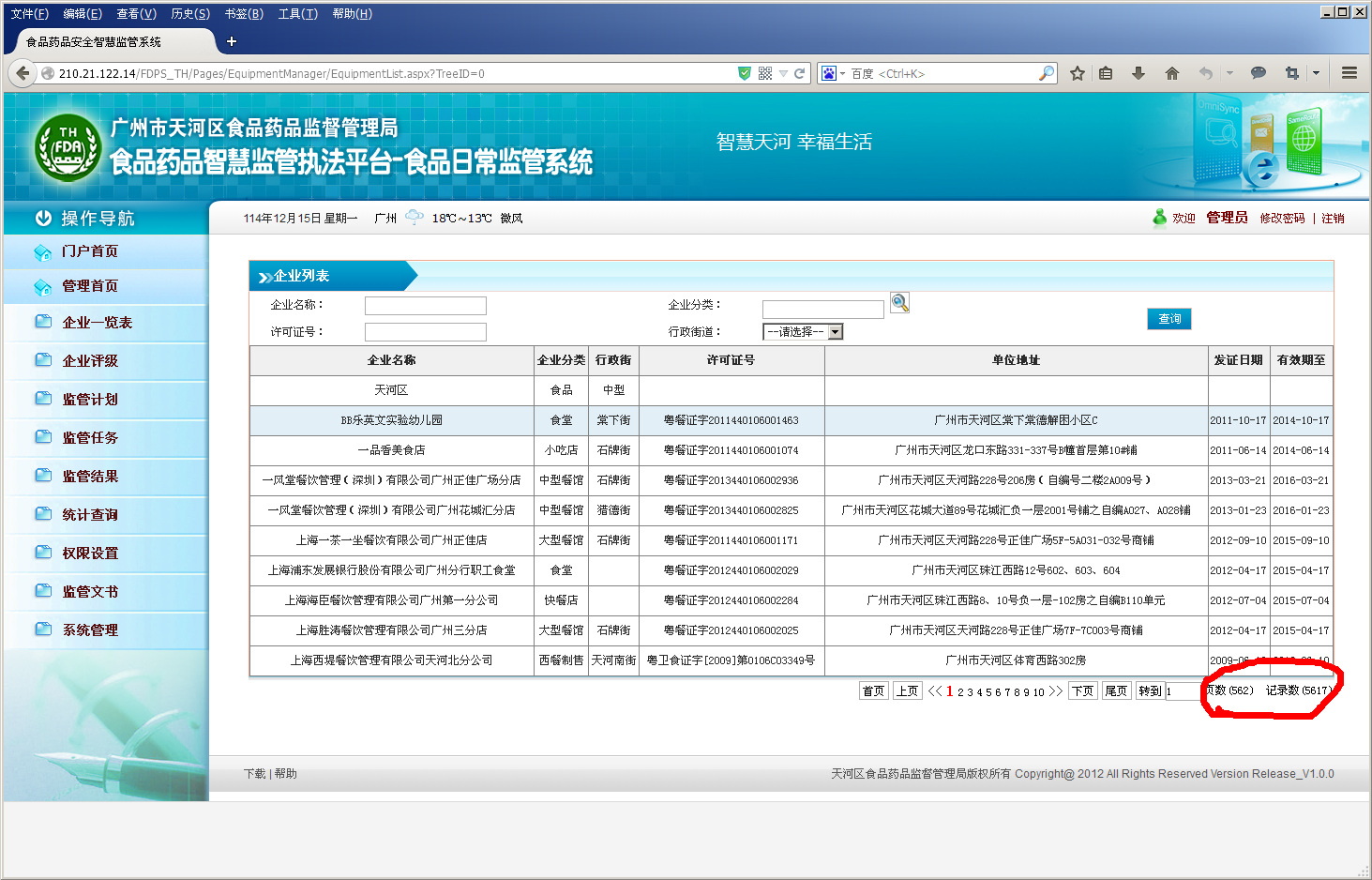
Task: Open the downloads arrow icon
Action: coord(1138,73)
